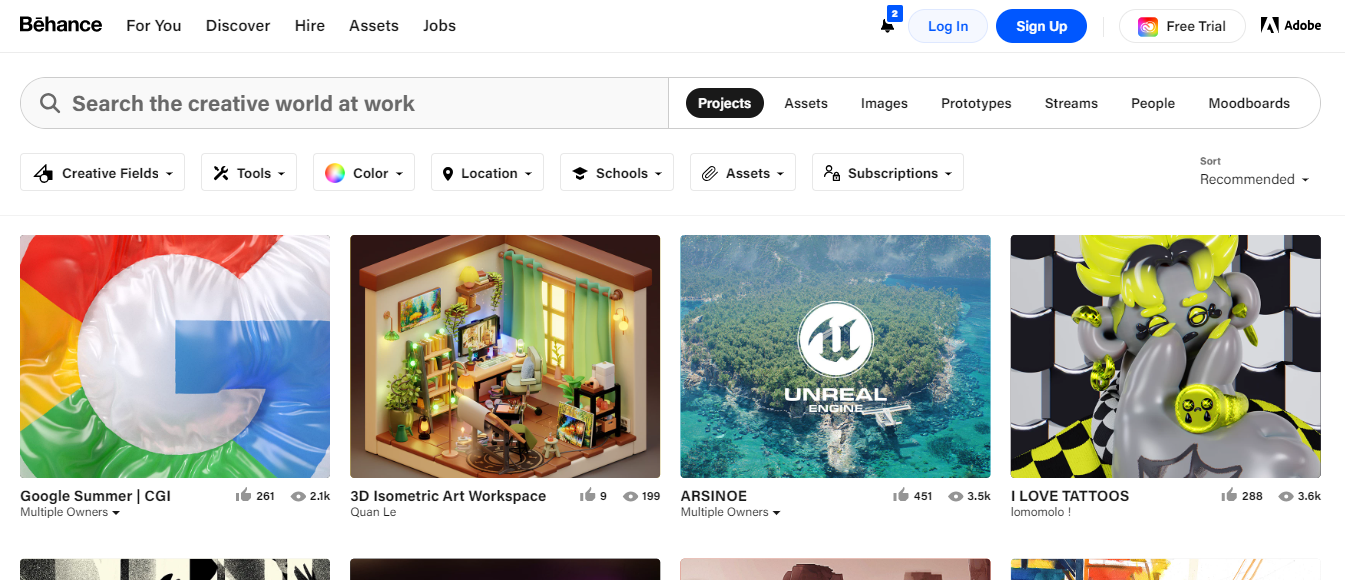Click the Creative Fields filter icon
Image resolution: width=1345 pixels, height=580 pixels.
click(x=43, y=173)
